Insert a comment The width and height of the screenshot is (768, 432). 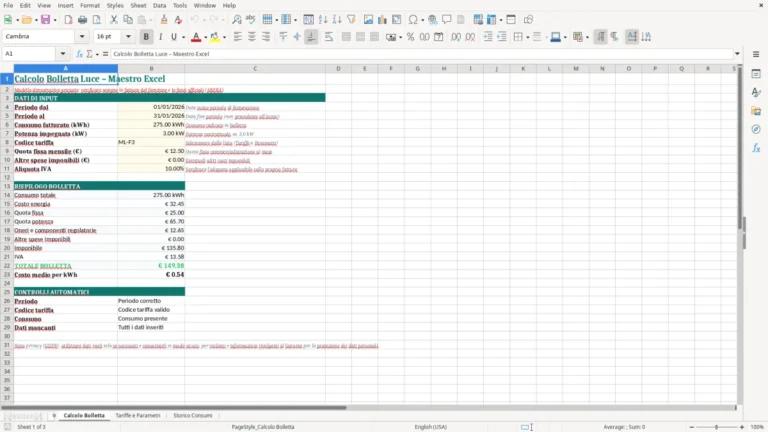[x=447, y=20]
